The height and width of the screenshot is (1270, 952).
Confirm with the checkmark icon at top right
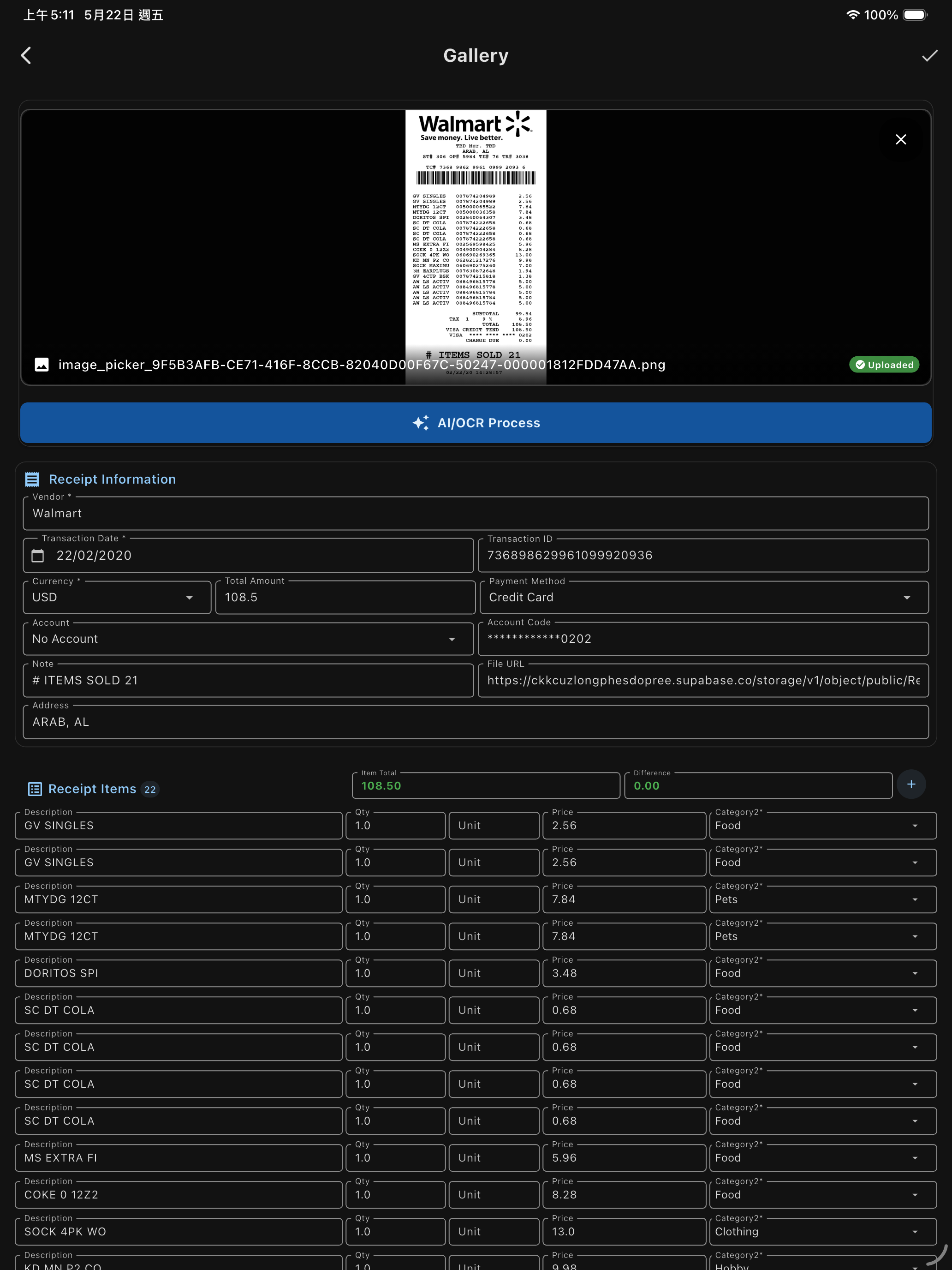(x=929, y=56)
